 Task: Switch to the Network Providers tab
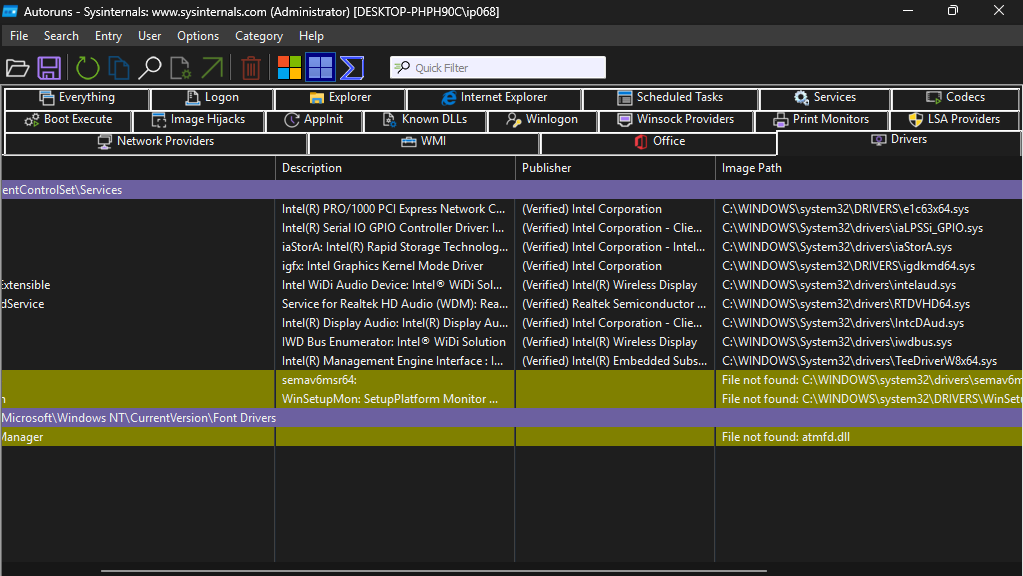pos(155,142)
